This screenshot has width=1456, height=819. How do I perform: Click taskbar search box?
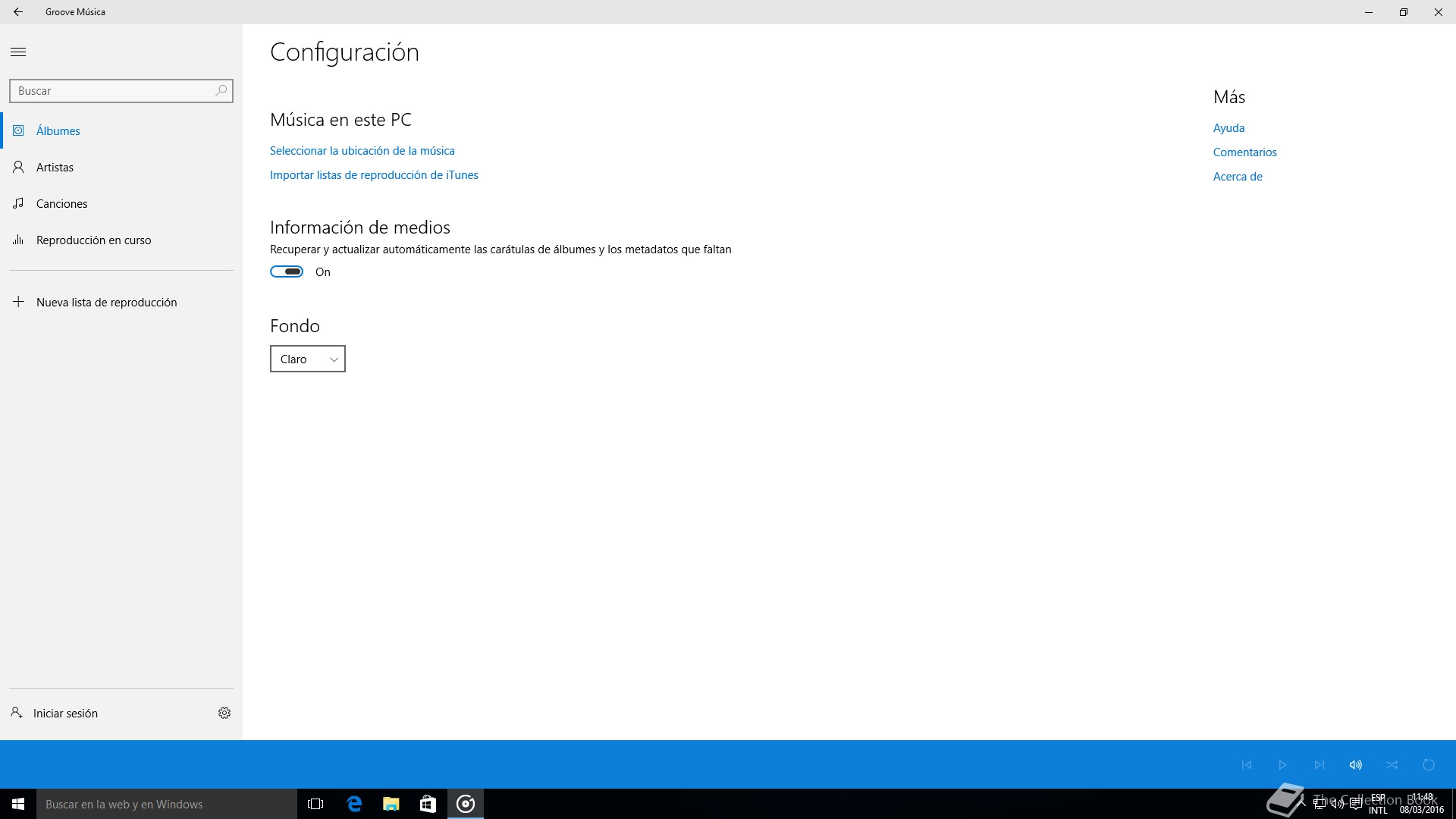click(x=167, y=804)
